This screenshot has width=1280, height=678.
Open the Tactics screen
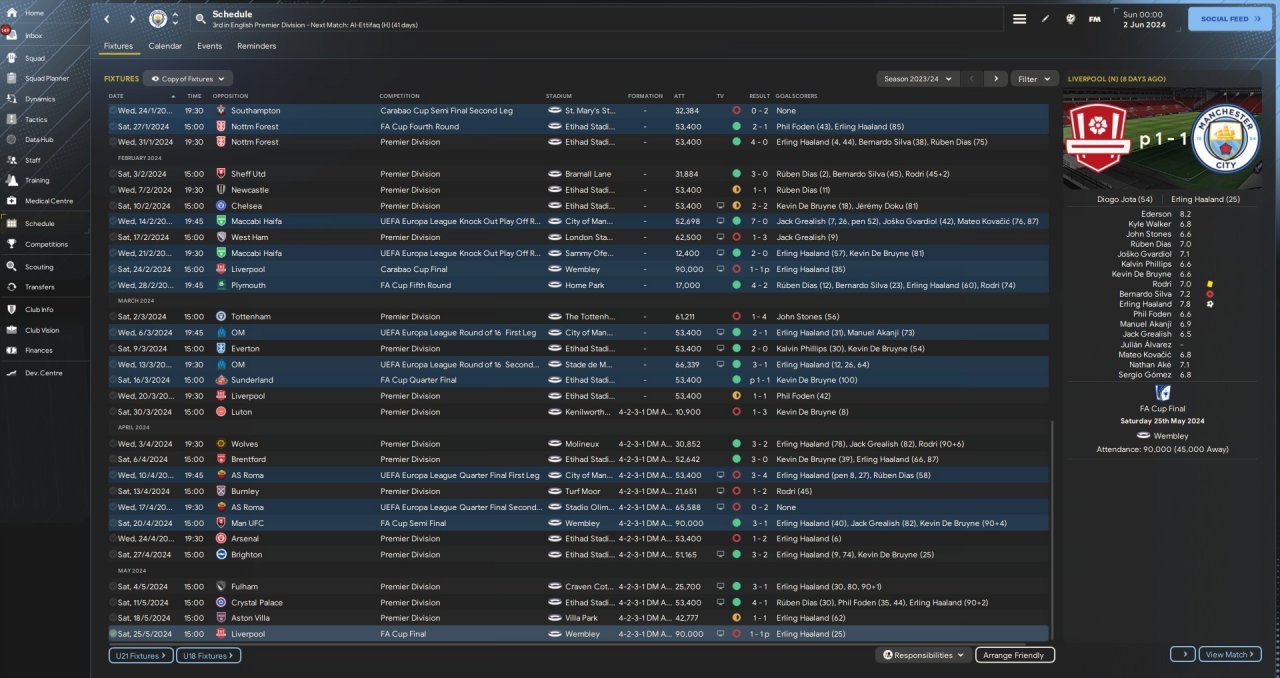[x=36, y=119]
